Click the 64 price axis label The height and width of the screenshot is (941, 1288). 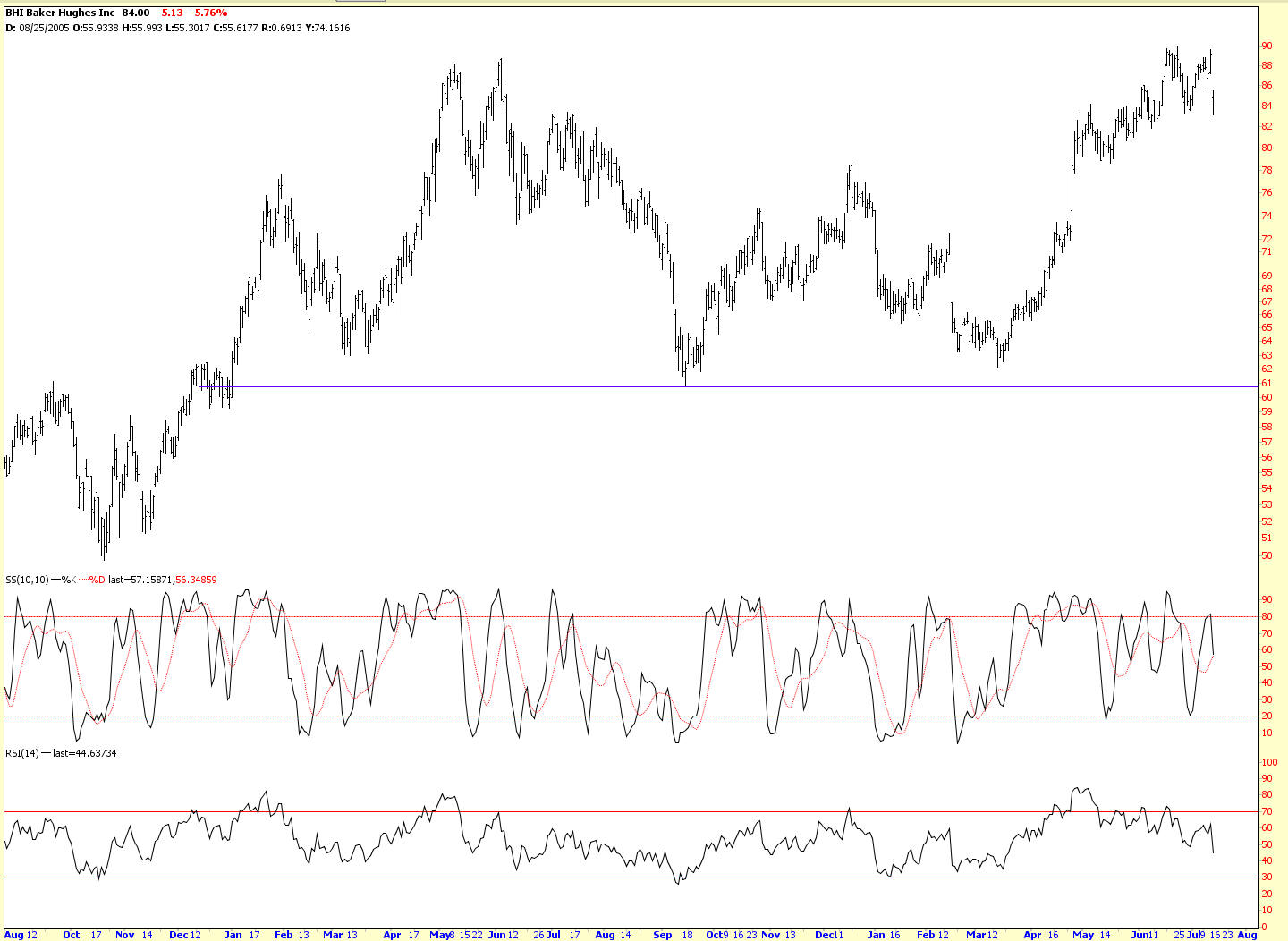pyautogui.click(x=1267, y=342)
